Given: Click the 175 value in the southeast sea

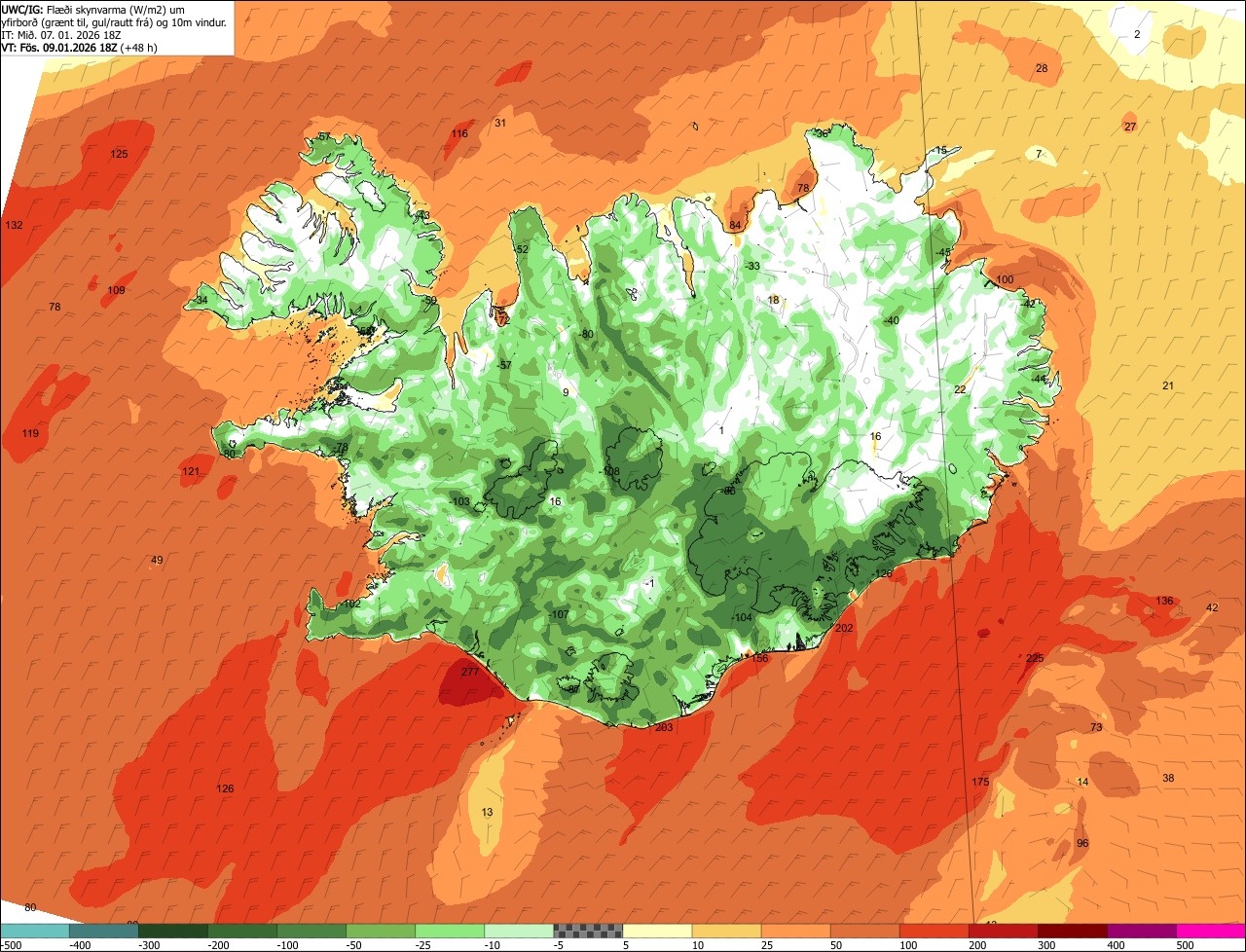Looking at the screenshot, I should click(980, 782).
